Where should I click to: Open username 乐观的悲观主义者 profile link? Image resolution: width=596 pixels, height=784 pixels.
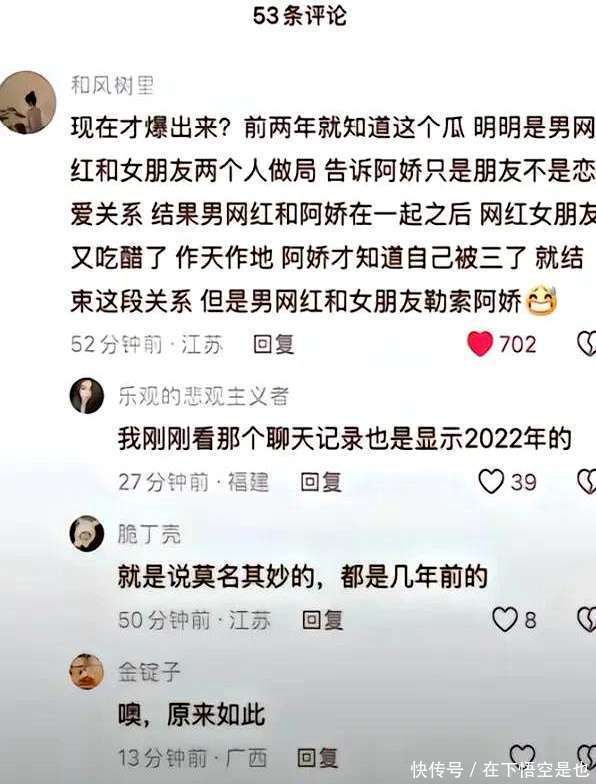[x=204, y=396]
